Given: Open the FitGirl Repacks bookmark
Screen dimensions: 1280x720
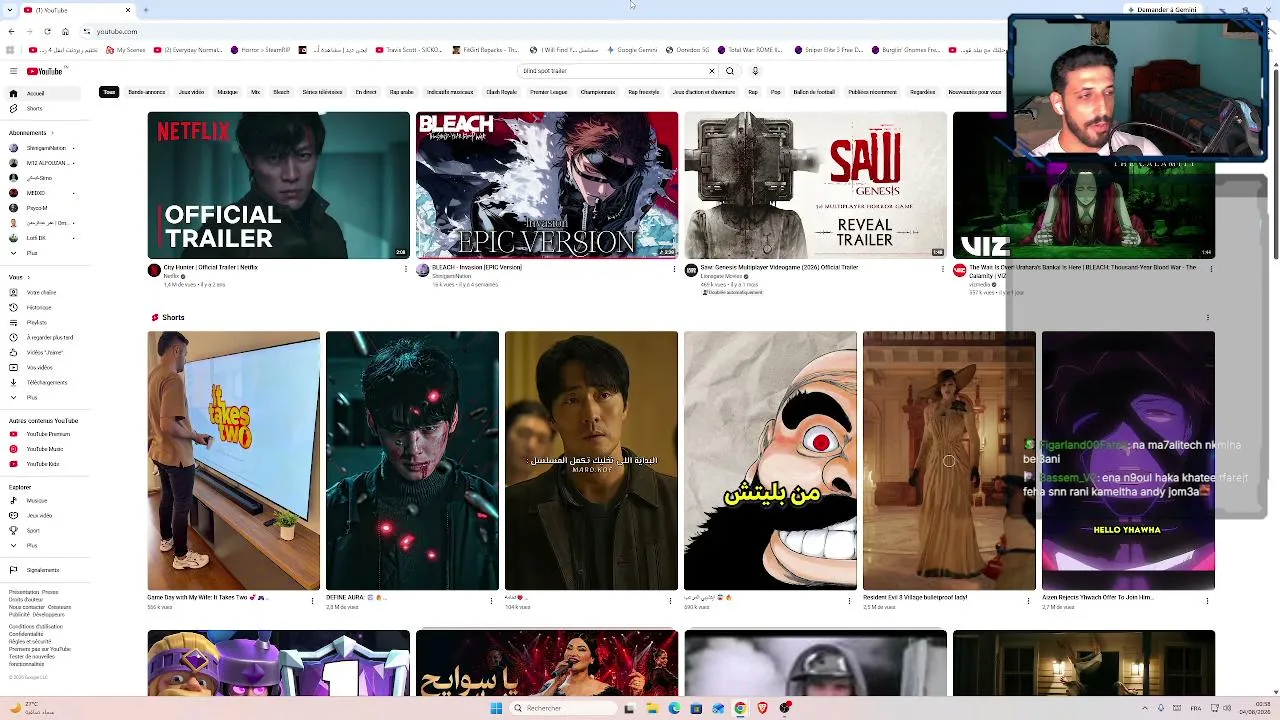Looking at the screenshot, I should point(484,50).
